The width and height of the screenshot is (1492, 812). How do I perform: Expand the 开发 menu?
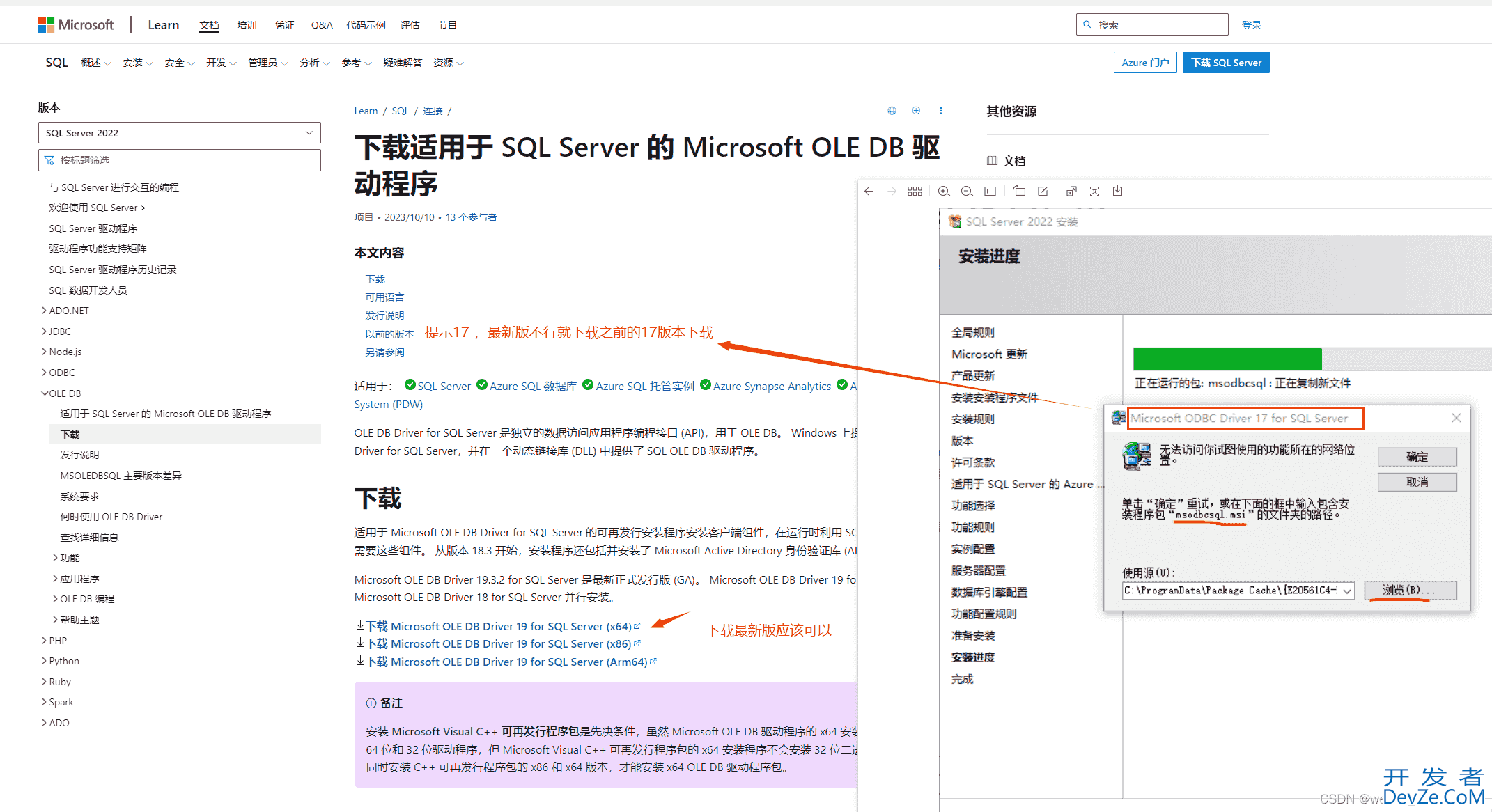pyautogui.click(x=221, y=63)
